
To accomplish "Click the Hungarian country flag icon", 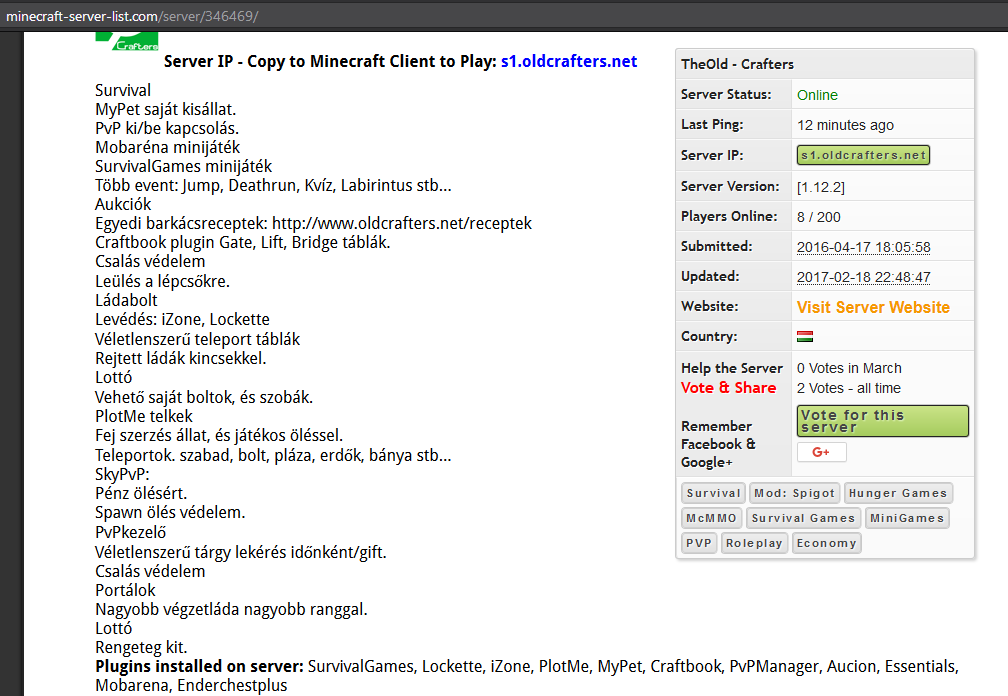I will pyautogui.click(x=805, y=336).
